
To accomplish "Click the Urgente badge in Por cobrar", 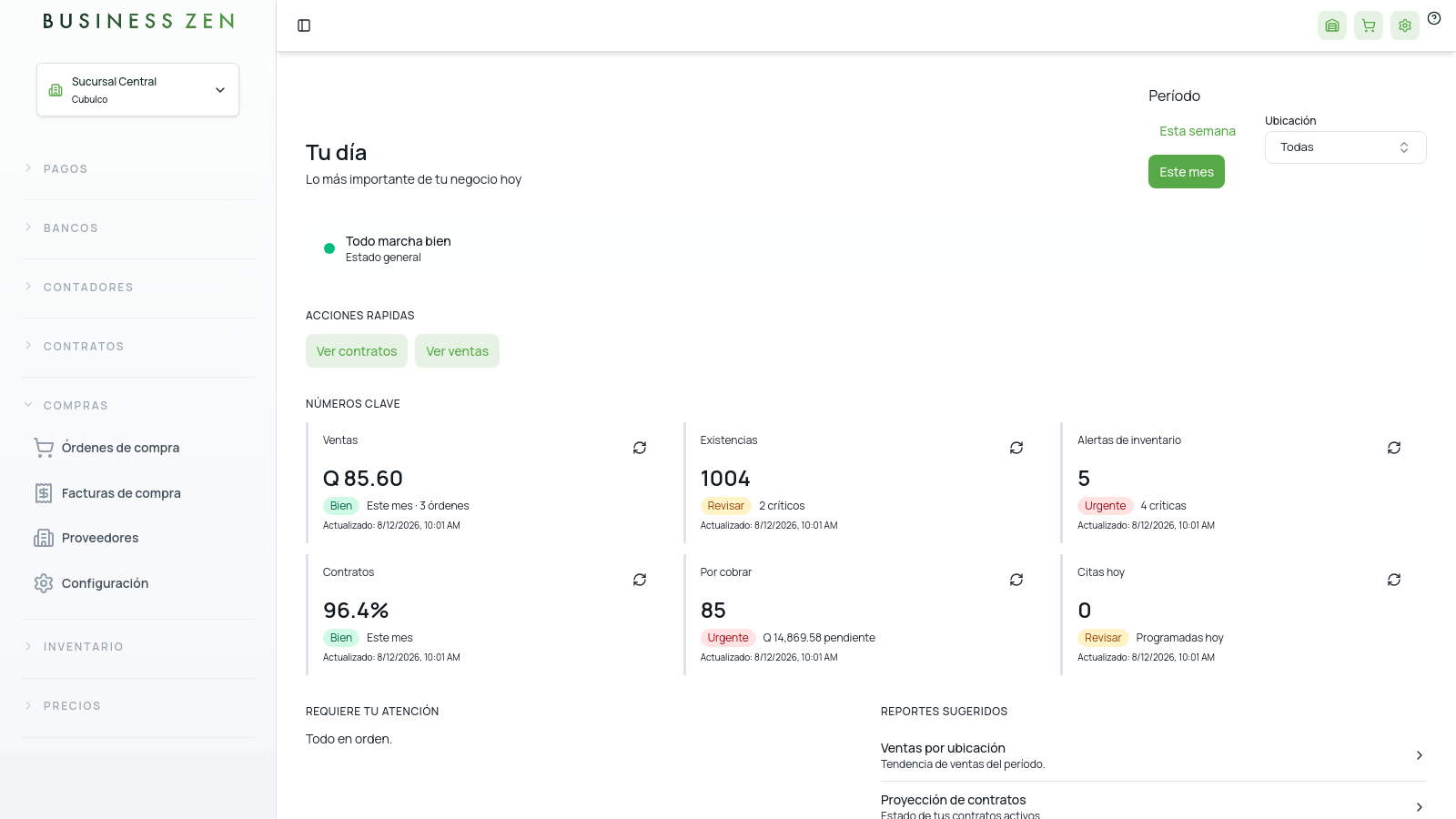I will (728, 638).
